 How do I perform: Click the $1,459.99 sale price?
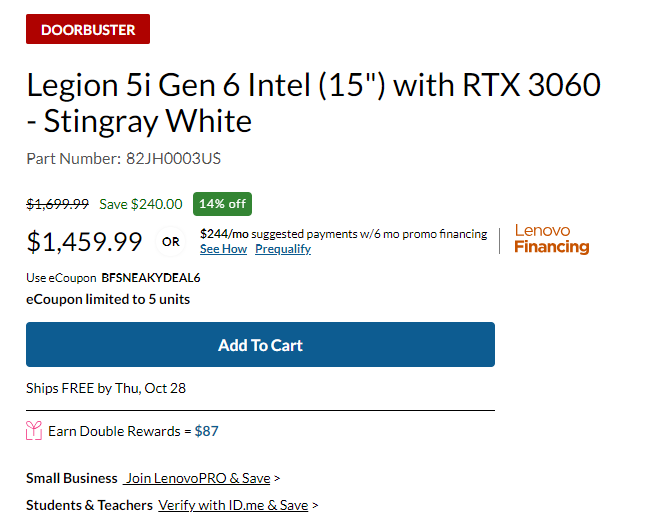[x=84, y=241]
